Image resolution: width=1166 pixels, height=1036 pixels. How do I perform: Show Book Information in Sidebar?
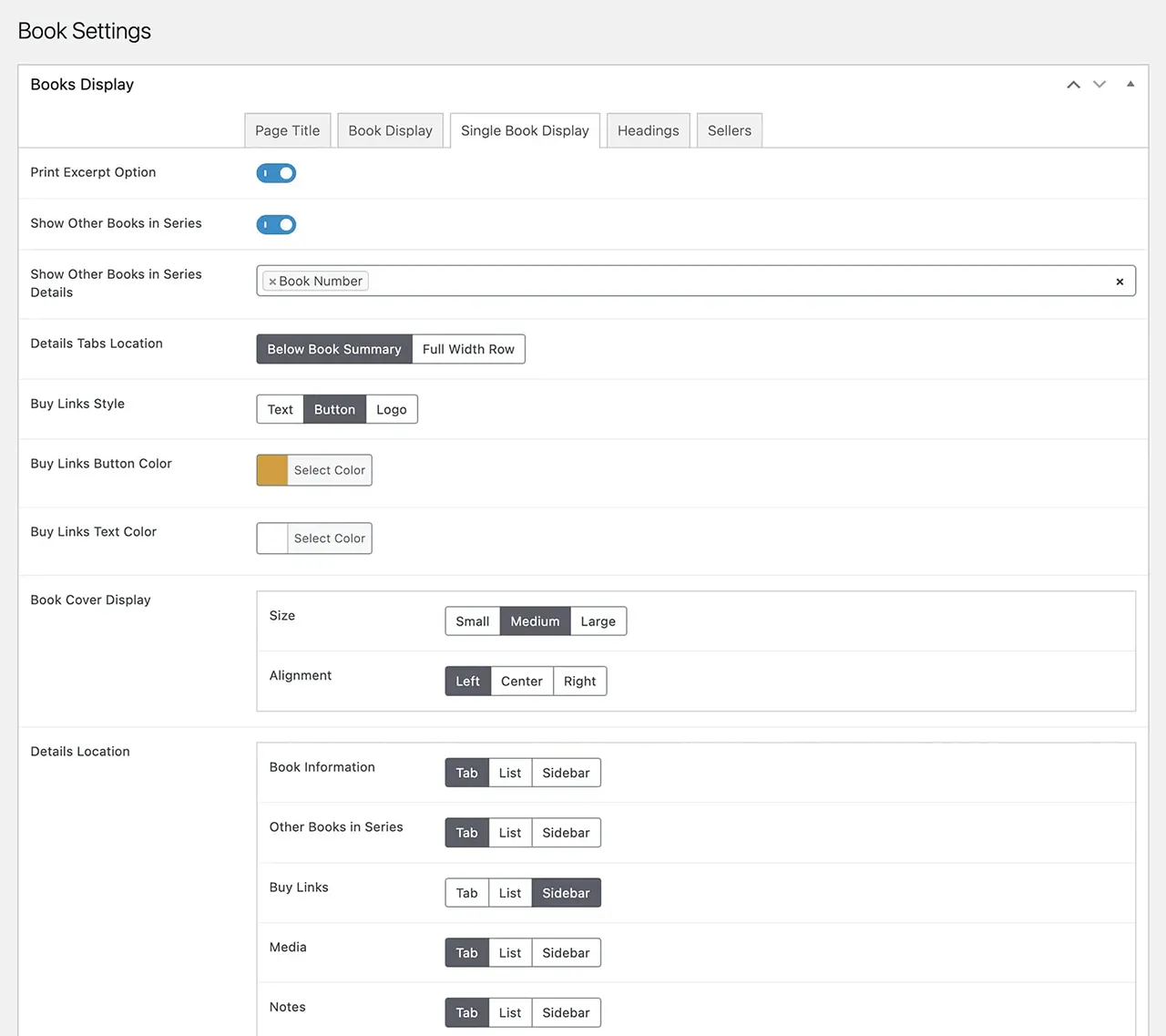pos(566,772)
